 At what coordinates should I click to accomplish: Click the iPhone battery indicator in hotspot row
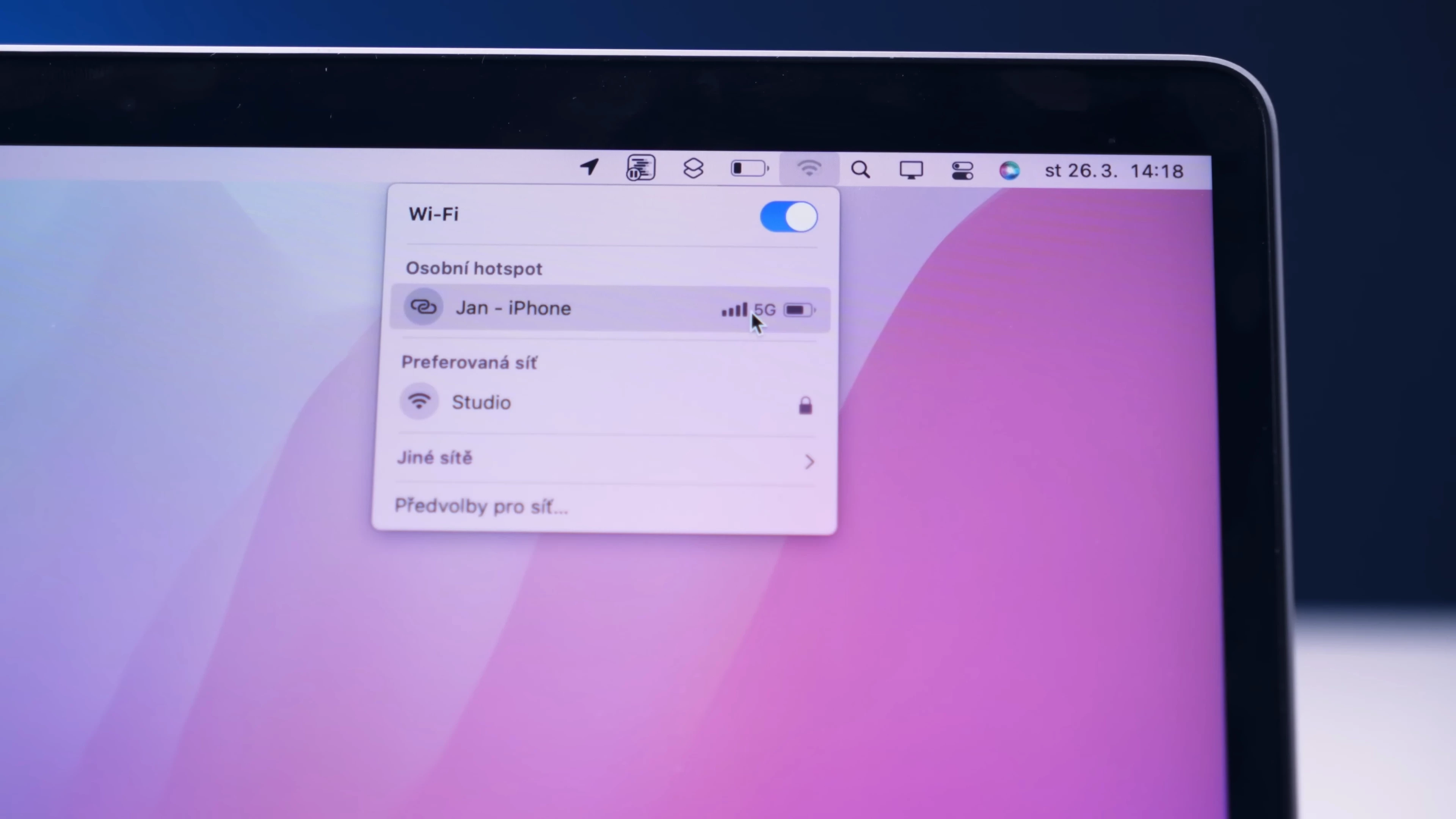click(x=799, y=310)
